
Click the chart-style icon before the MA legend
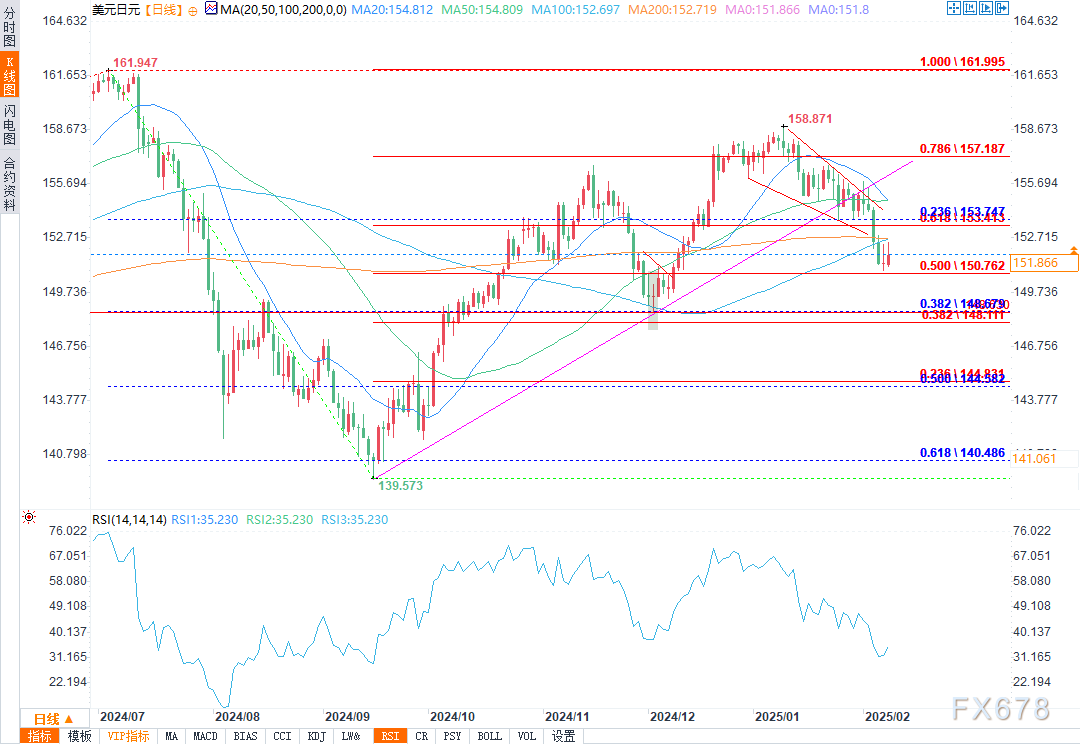click(211, 8)
